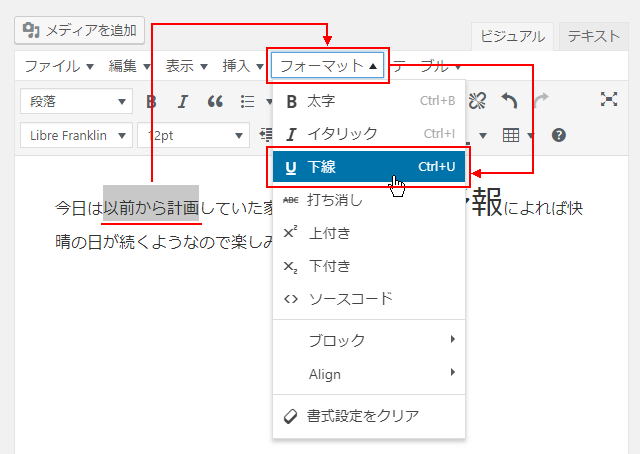Open the 編集 menu
640x454 pixels.
129,66
